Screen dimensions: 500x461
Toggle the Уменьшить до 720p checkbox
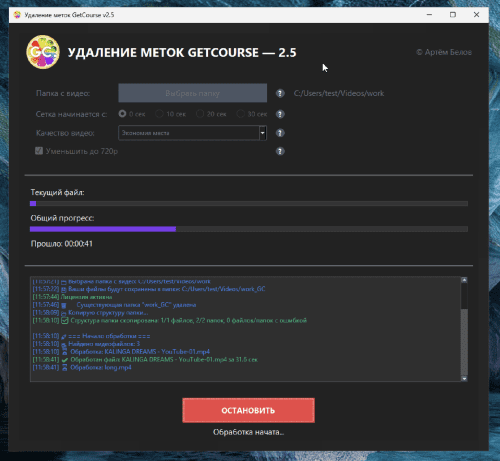click(39, 151)
